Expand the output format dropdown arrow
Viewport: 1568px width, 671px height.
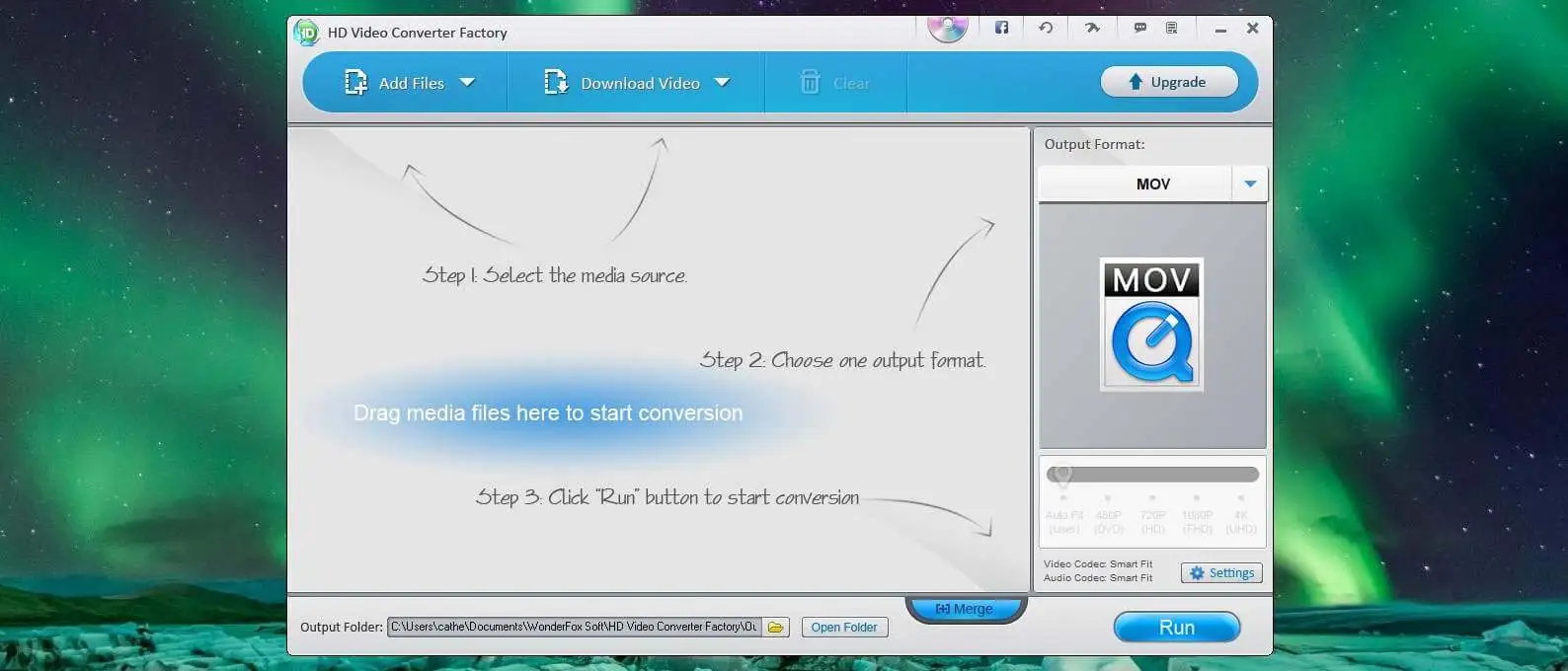(1250, 184)
